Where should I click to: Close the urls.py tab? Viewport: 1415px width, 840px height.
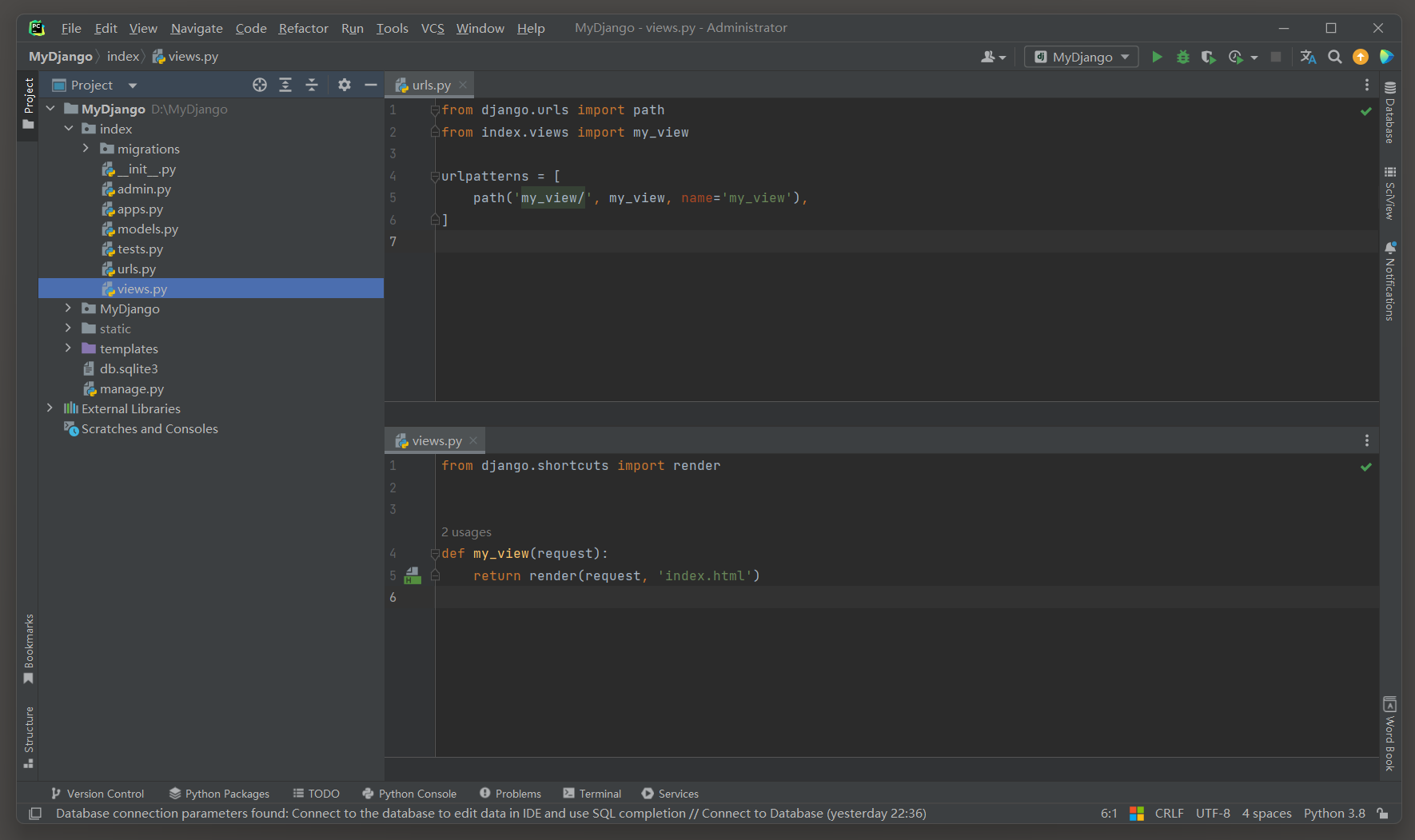coord(463,85)
